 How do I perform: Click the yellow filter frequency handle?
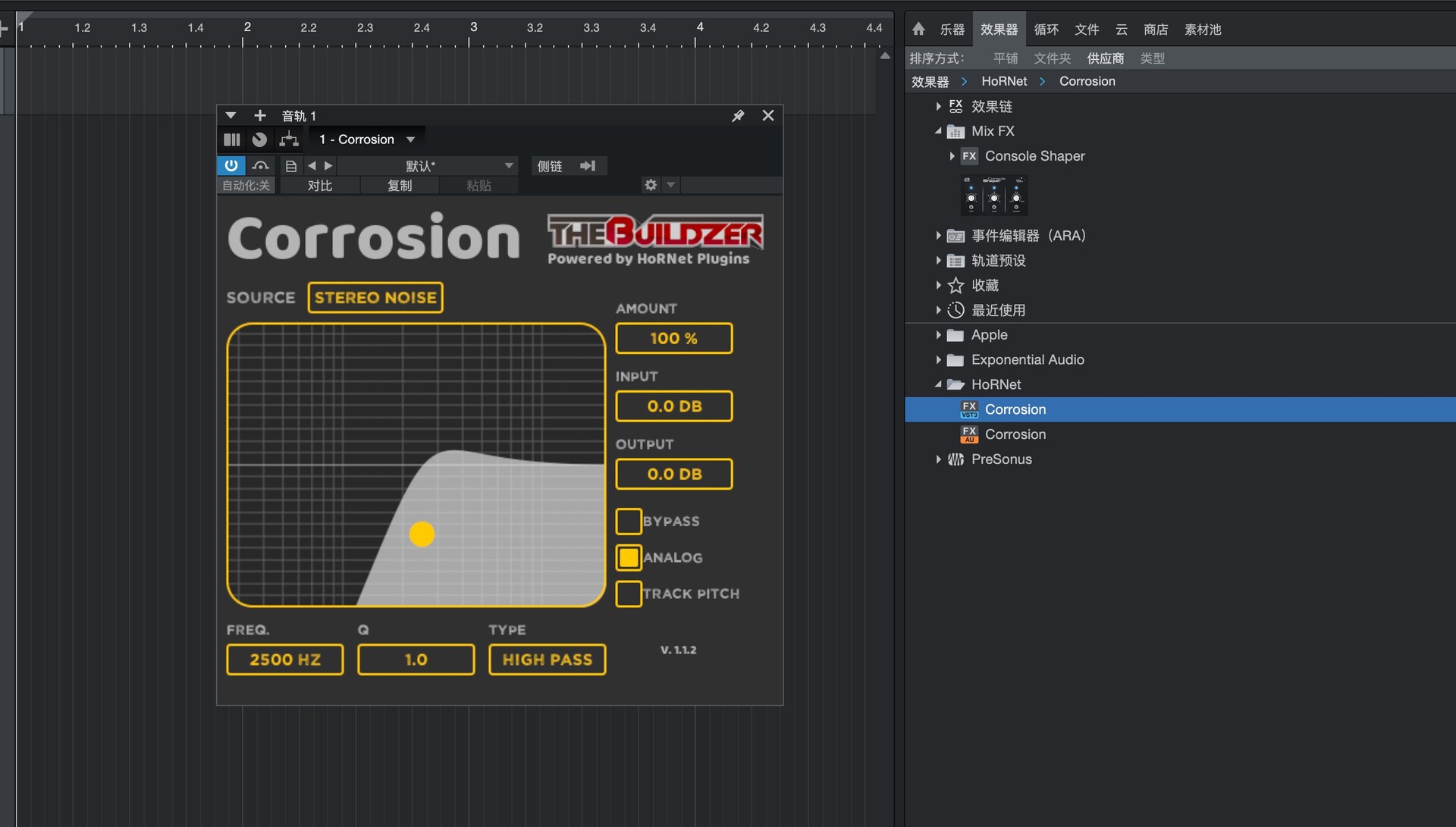tap(422, 534)
